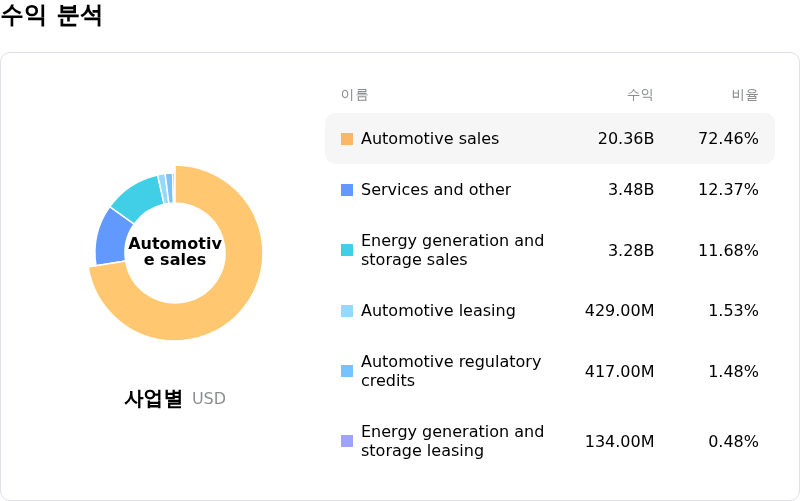Select the Automotive sales row
Image resolution: width=800 pixels, height=501 pixels.
coord(550,138)
